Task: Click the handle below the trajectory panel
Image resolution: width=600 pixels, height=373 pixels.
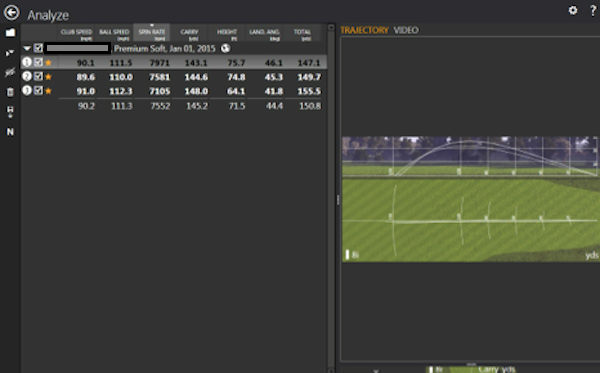Action: pyautogui.click(x=471, y=364)
